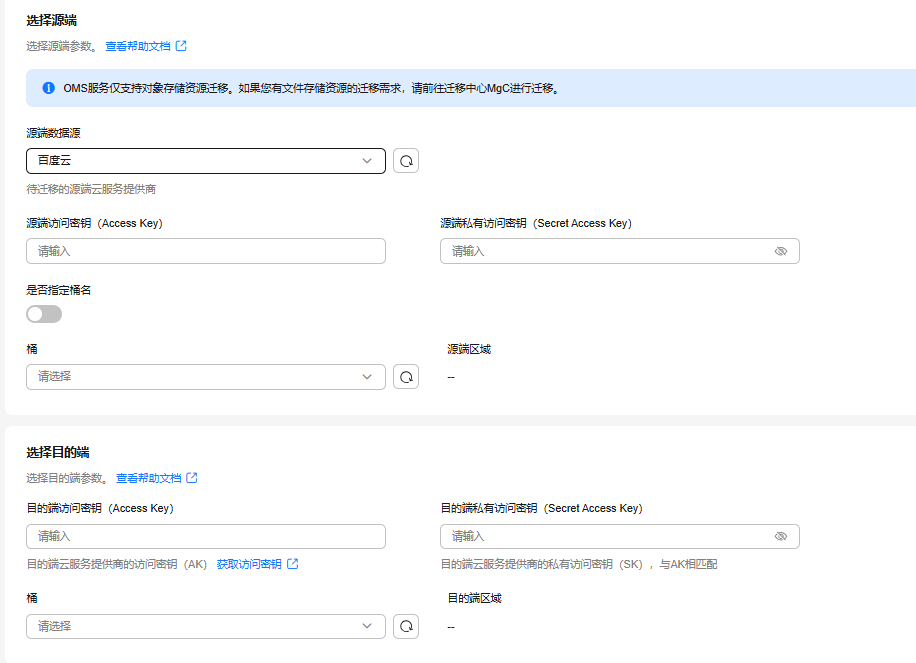Image resolution: width=916 pixels, height=663 pixels.
Task: Expand the destination 桶 请选择 dropdown
Action: tap(206, 626)
